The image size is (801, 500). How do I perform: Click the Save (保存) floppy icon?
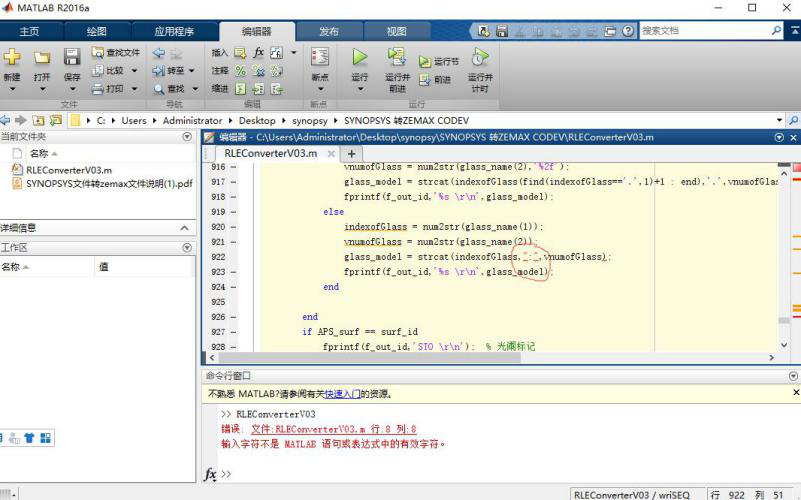(x=72, y=57)
